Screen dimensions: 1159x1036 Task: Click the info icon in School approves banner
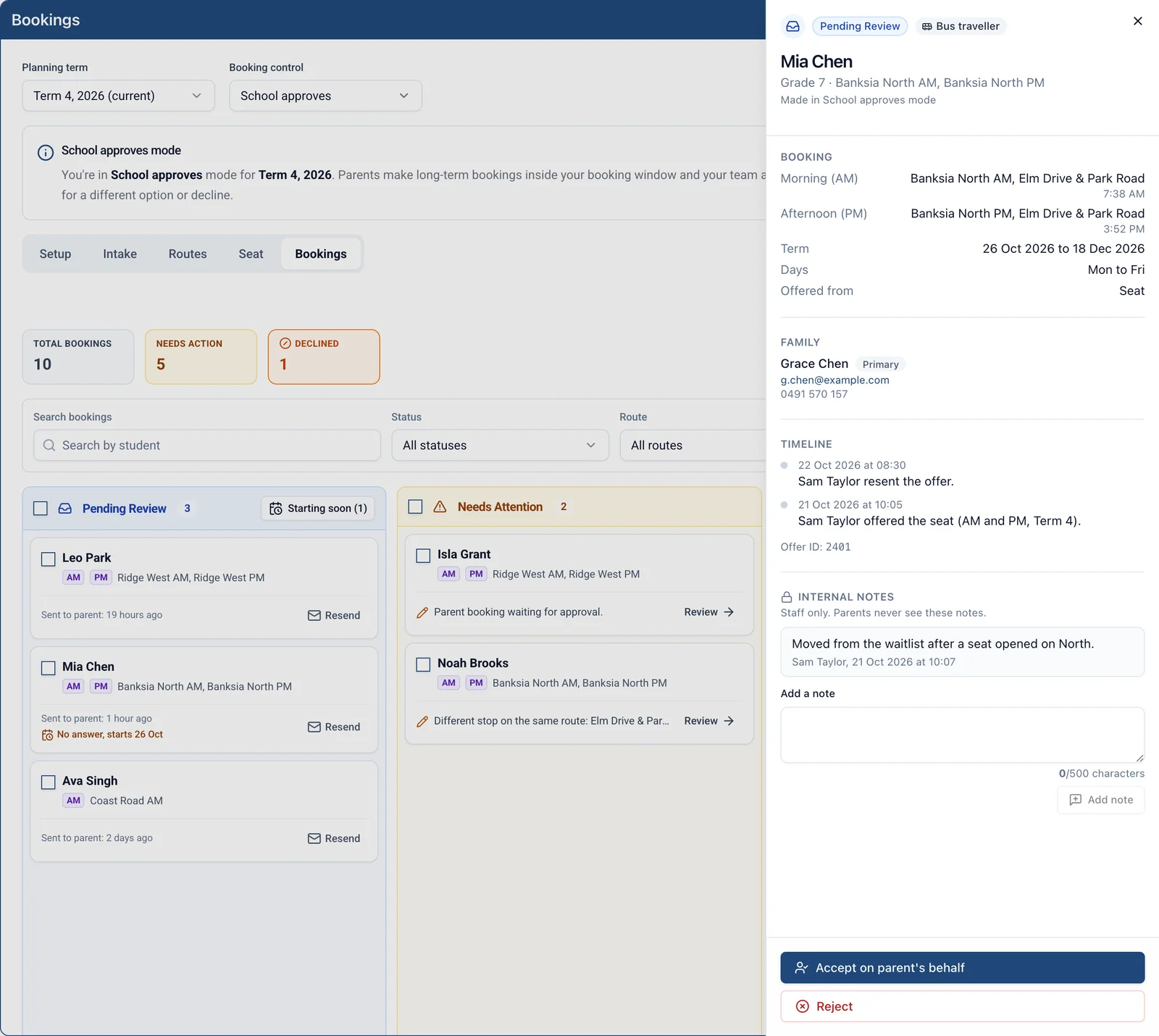(46, 152)
